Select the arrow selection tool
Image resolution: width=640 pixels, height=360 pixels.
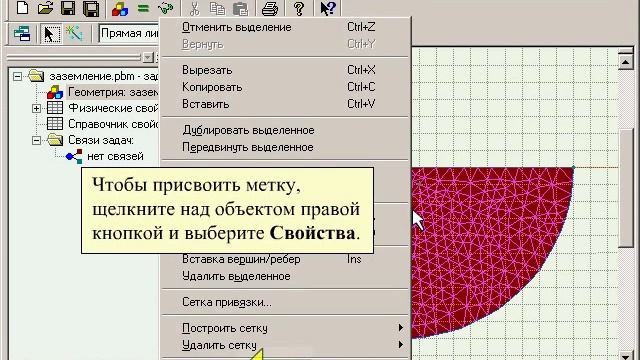(51, 33)
